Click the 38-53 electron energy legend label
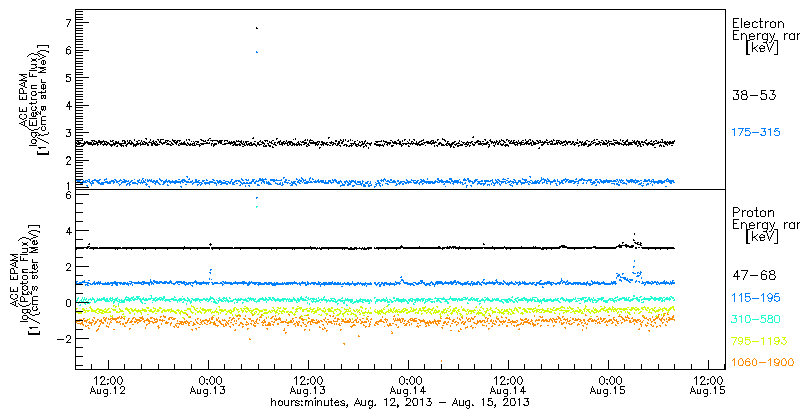The height and width of the screenshot is (410, 800). tap(754, 95)
